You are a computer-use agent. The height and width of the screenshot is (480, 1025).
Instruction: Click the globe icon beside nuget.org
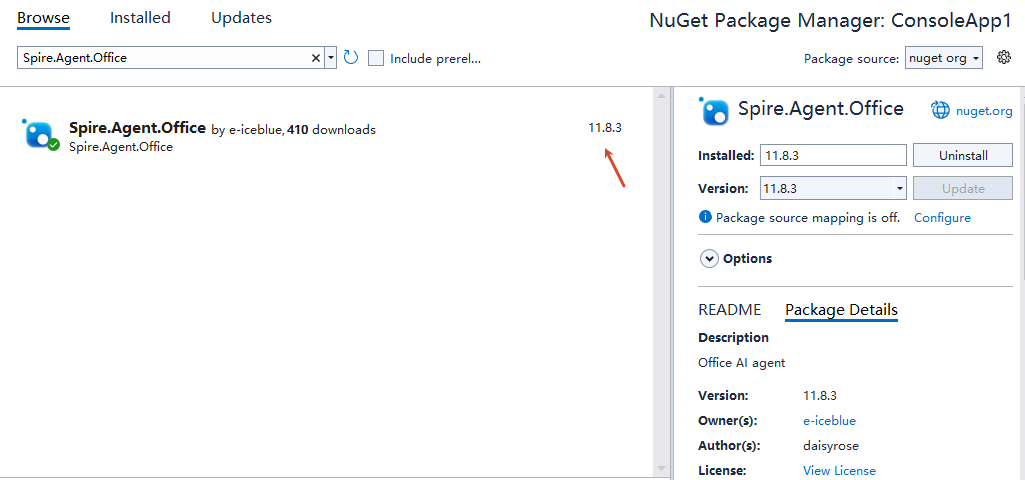click(940, 111)
